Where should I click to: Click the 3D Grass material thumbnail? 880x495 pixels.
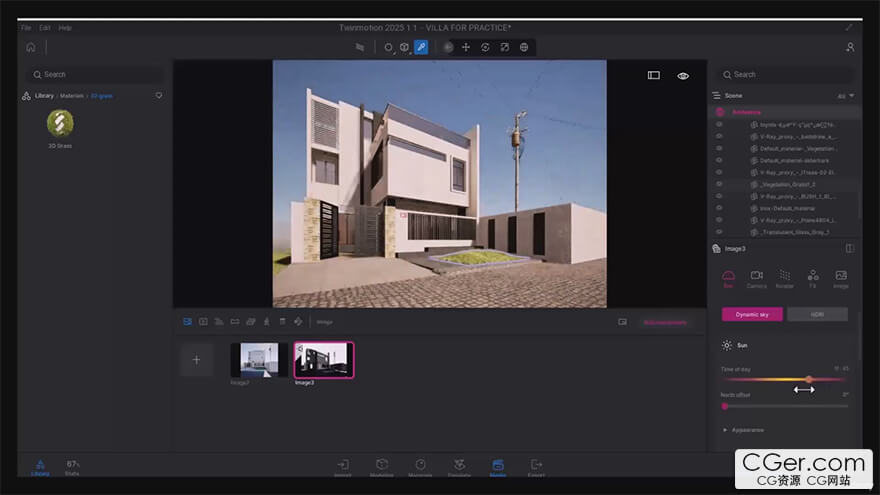[60, 123]
